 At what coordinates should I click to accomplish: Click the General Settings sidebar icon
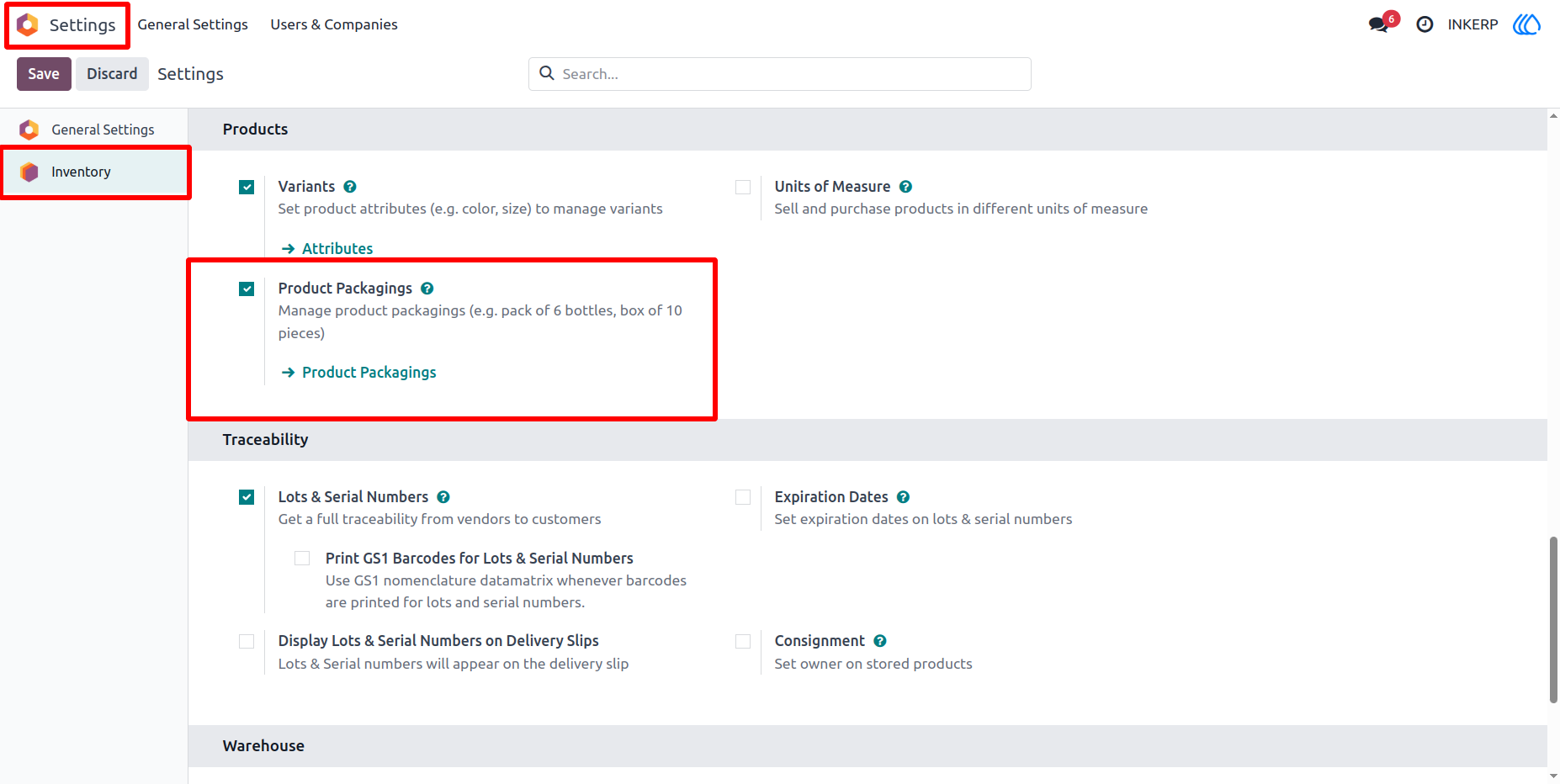click(29, 130)
